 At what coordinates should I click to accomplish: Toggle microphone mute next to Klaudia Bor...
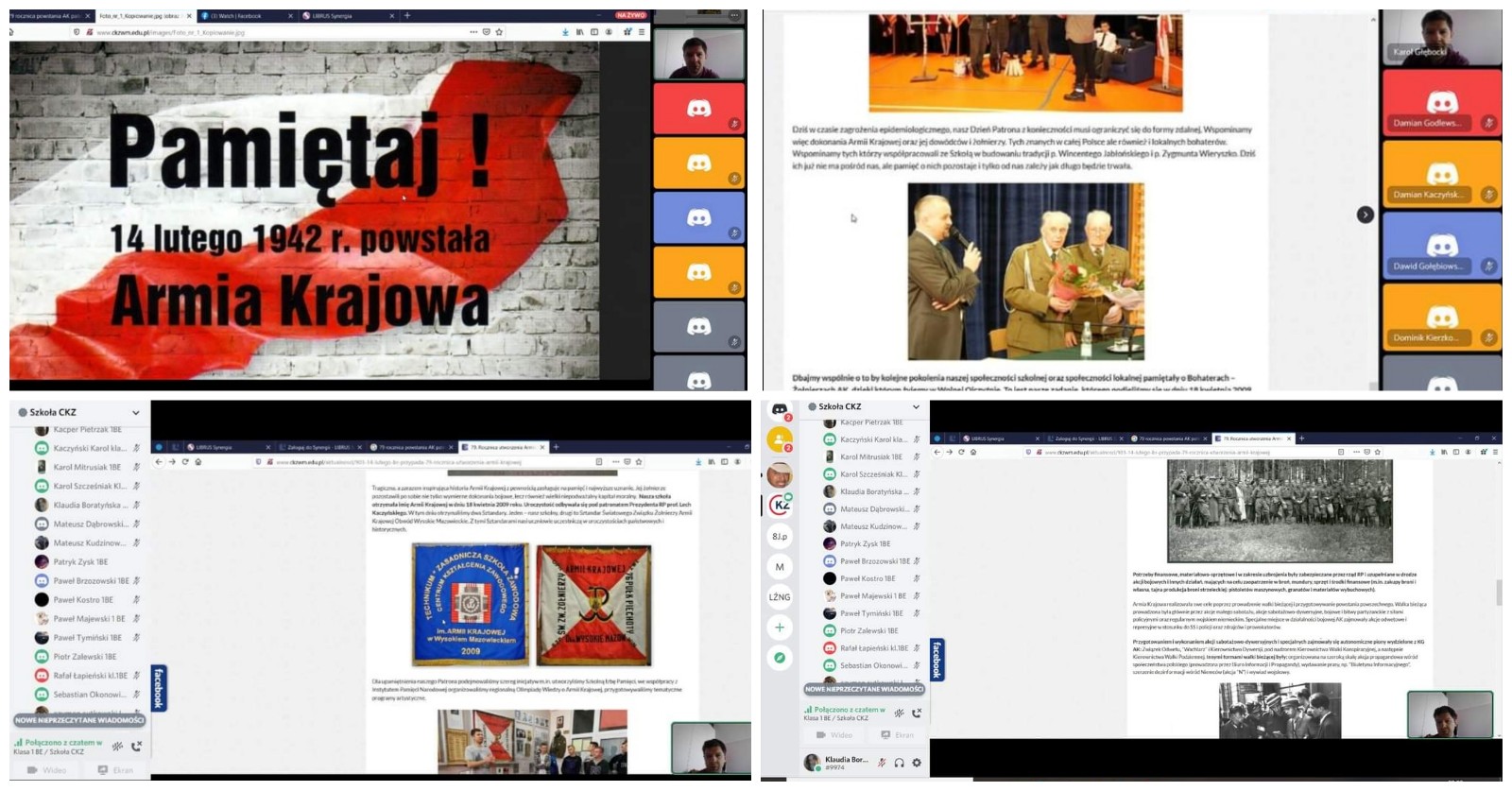pyautogui.click(x=881, y=763)
